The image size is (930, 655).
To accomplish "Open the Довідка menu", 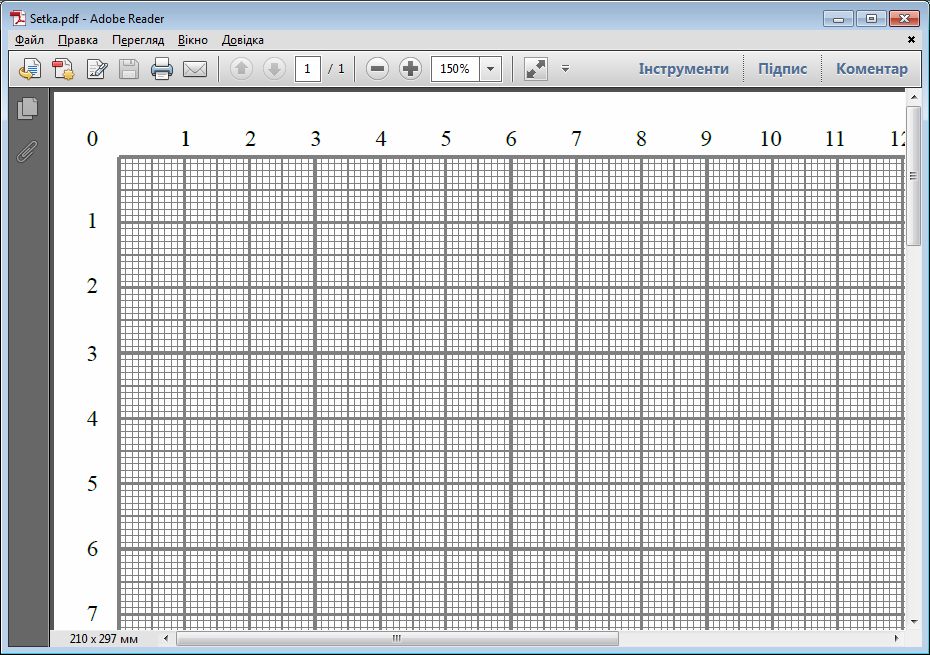I will (243, 40).
